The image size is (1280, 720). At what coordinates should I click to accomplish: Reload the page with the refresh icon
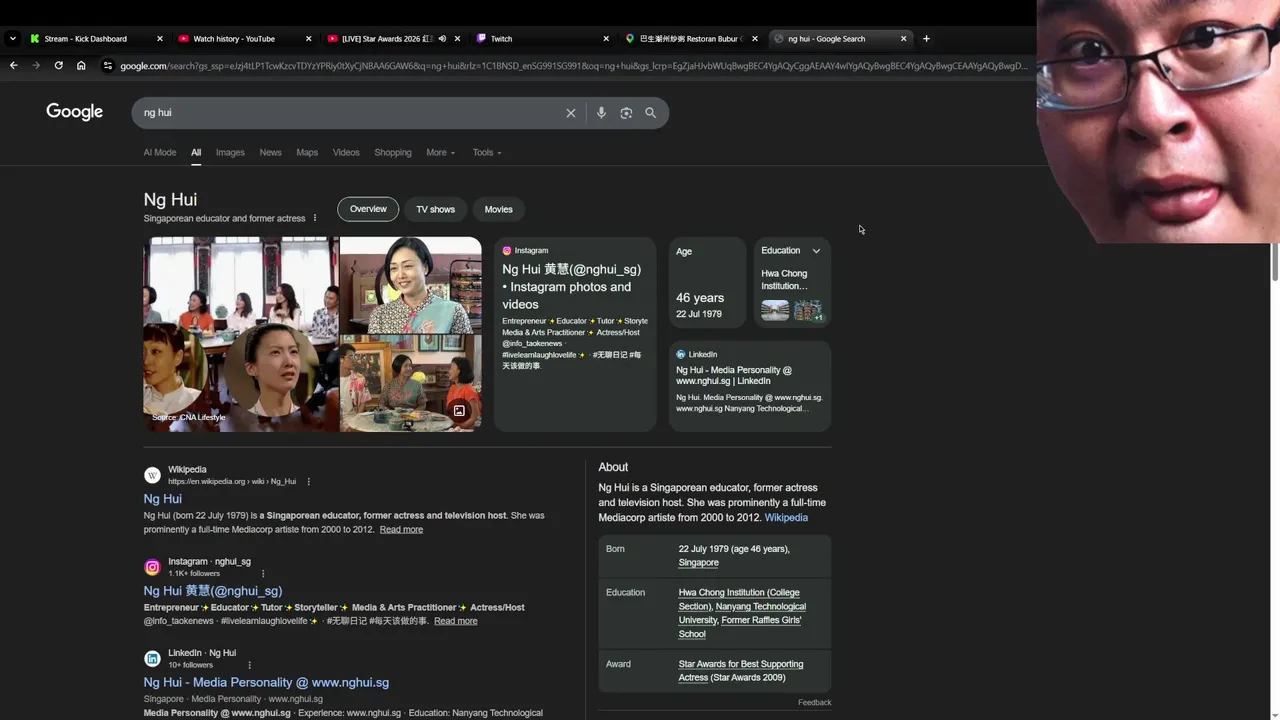coord(58,66)
